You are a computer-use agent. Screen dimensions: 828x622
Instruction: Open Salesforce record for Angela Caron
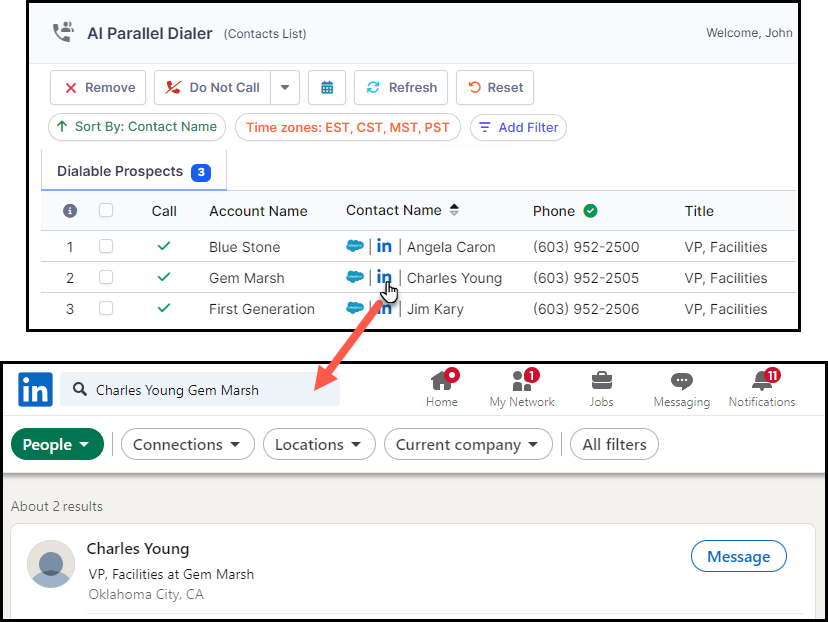tap(355, 246)
